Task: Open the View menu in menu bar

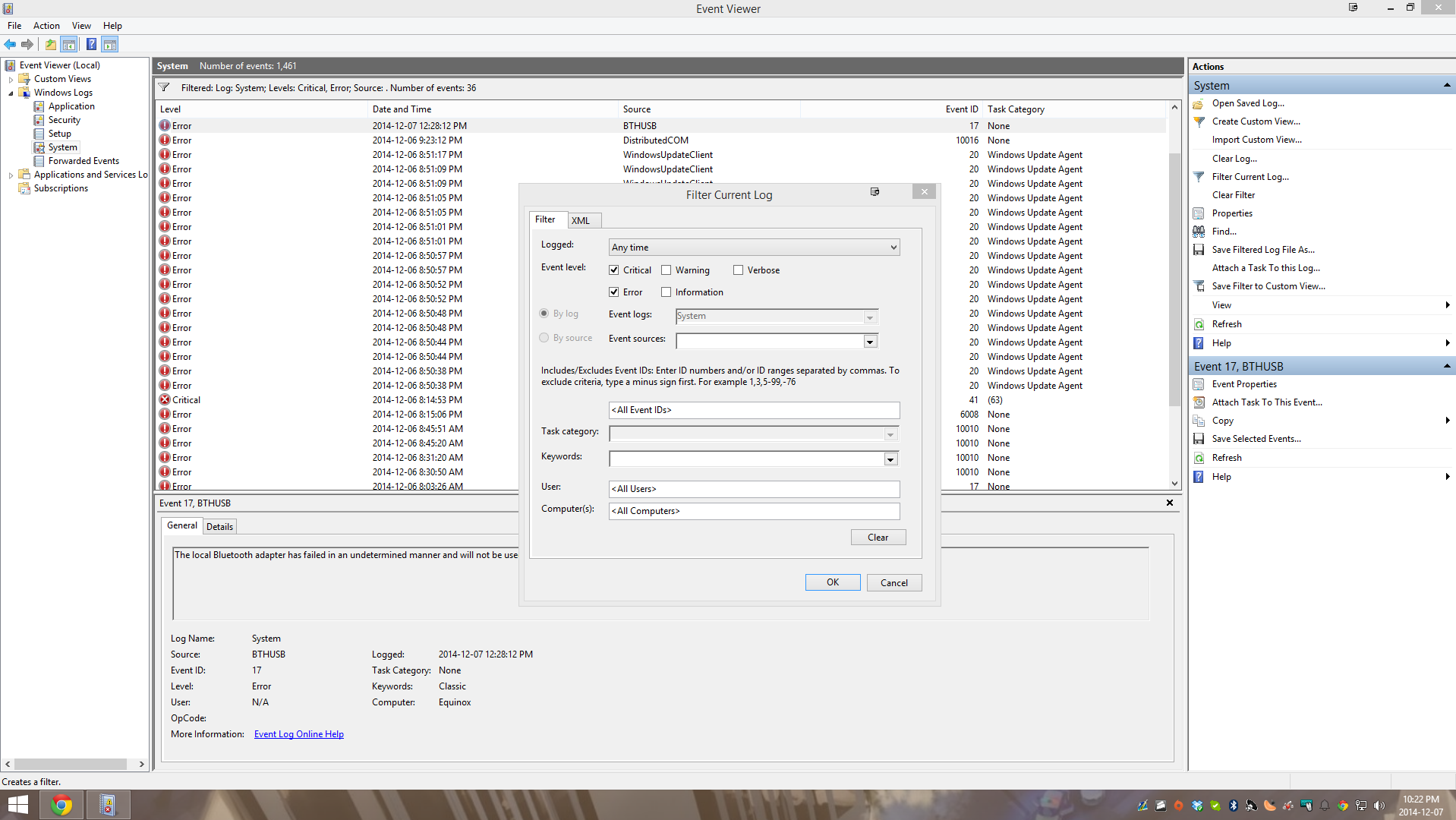Action: point(81,26)
